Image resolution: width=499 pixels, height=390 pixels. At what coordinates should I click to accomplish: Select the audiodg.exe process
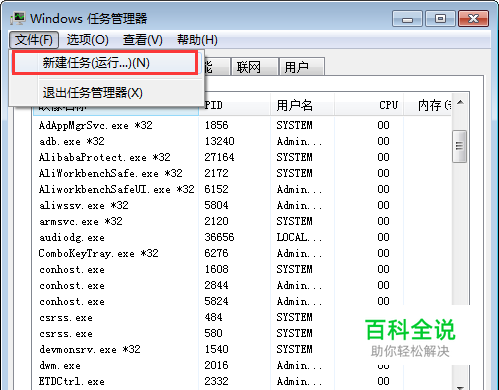tap(72, 237)
